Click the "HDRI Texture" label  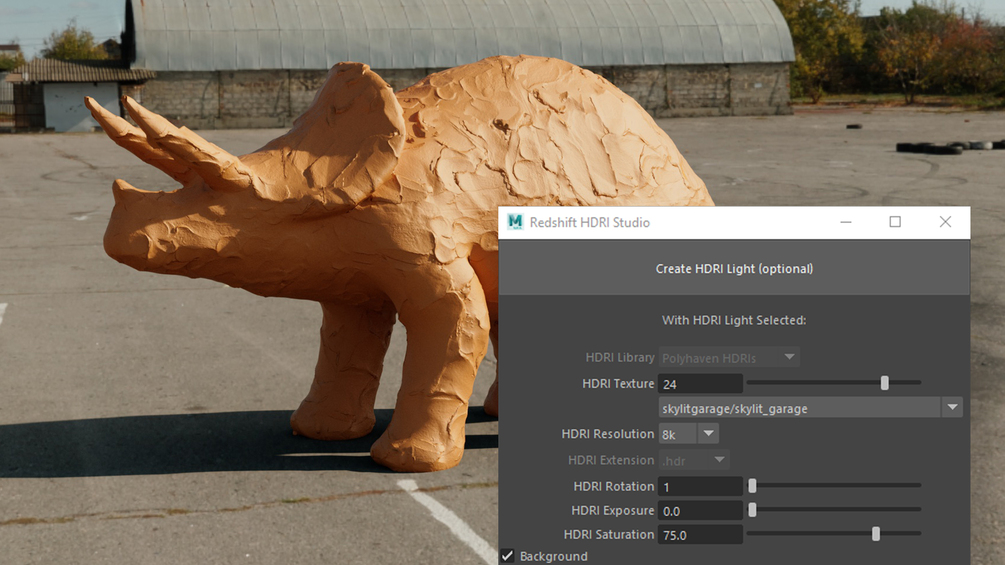618,383
